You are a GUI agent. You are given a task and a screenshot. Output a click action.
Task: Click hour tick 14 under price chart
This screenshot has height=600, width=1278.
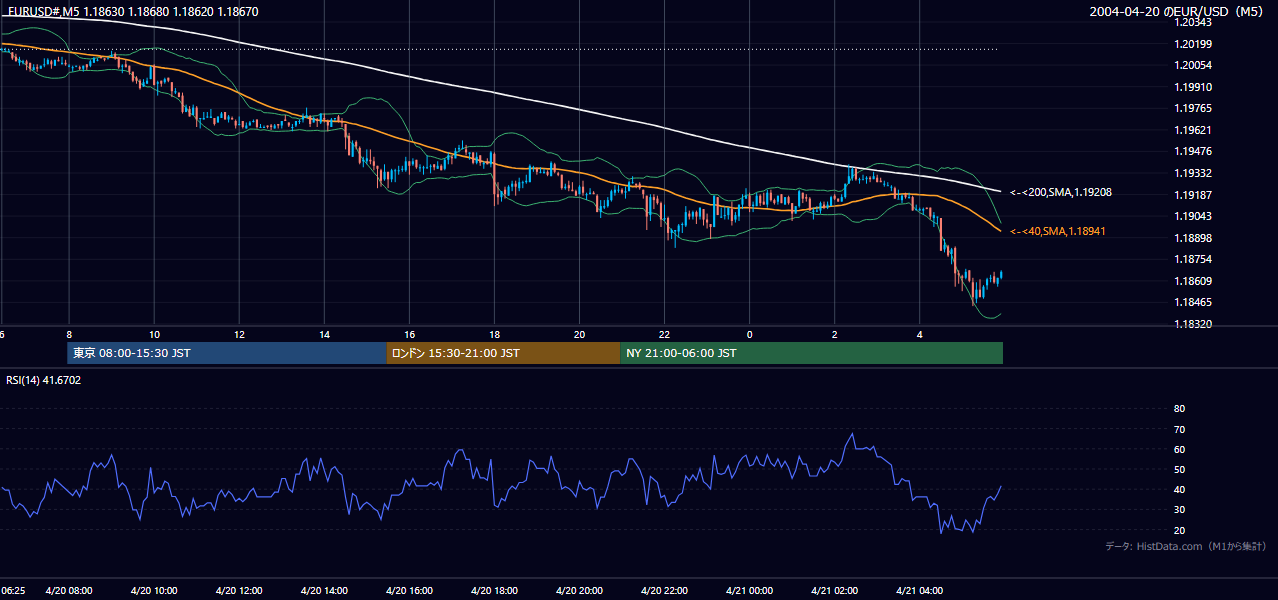pos(324,333)
